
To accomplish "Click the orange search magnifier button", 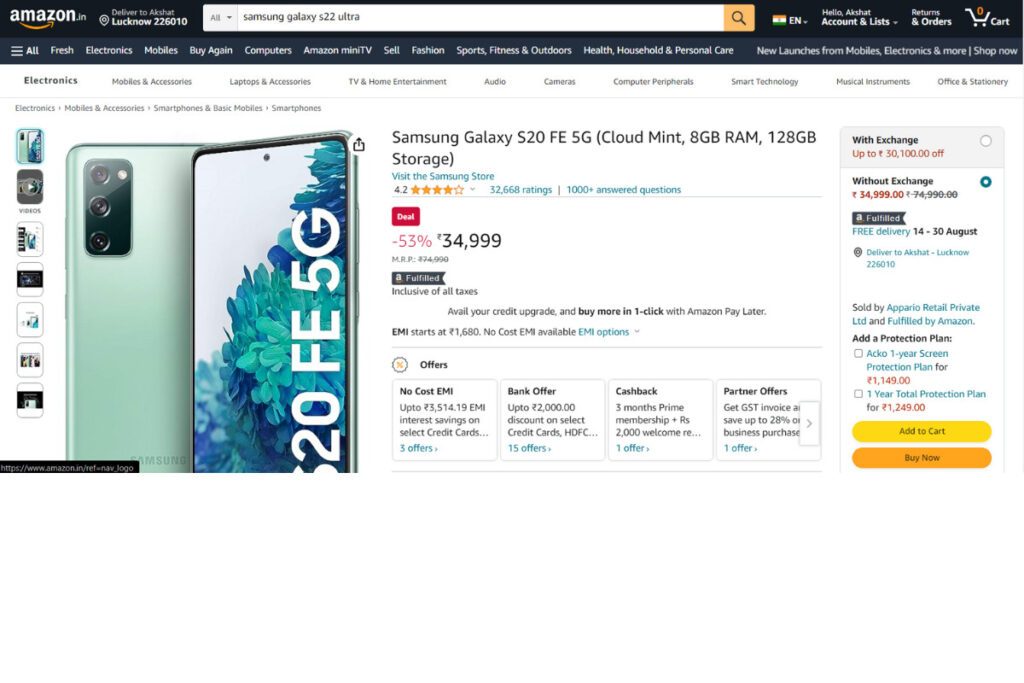I will click(x=739, y=18).
